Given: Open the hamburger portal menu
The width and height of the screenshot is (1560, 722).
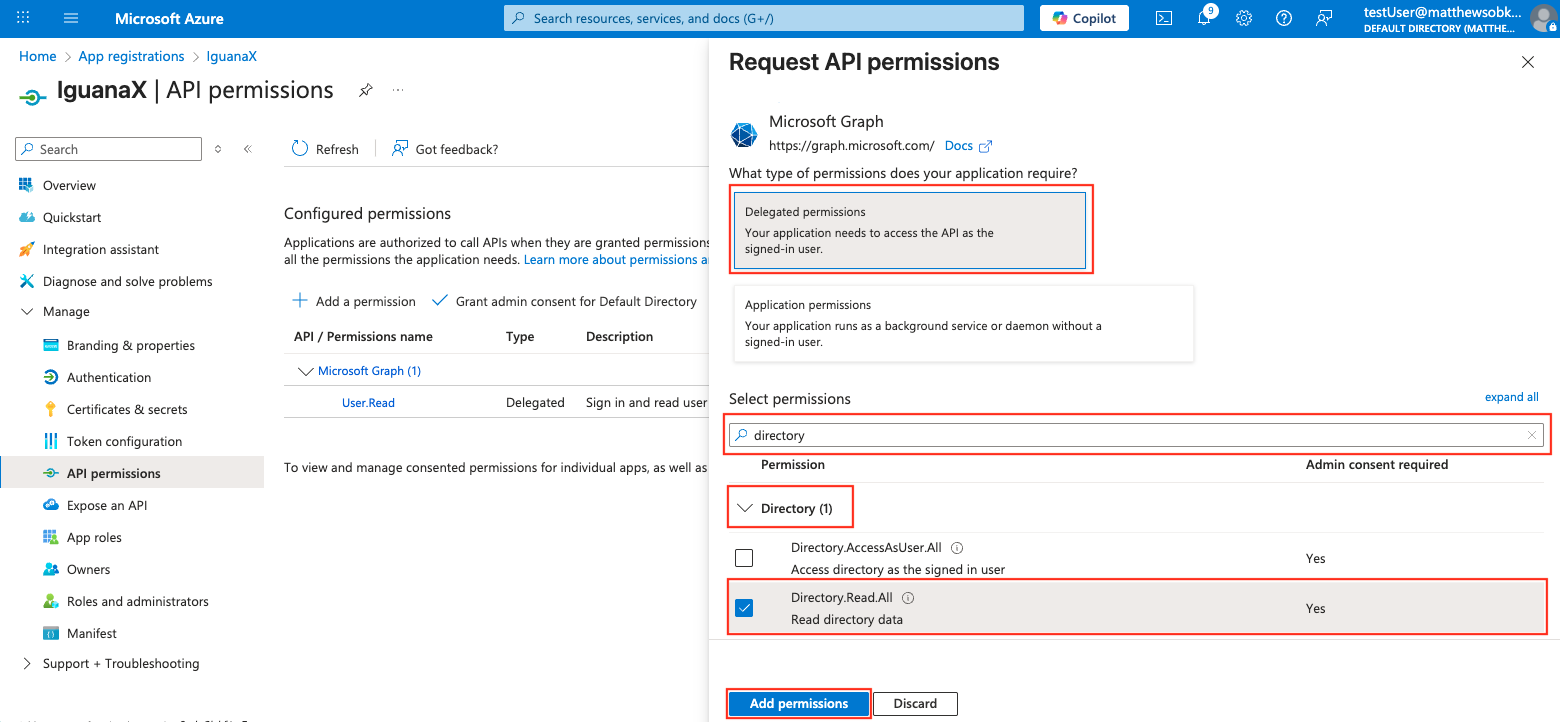Looking at the screenshot, I should point(71,18).
